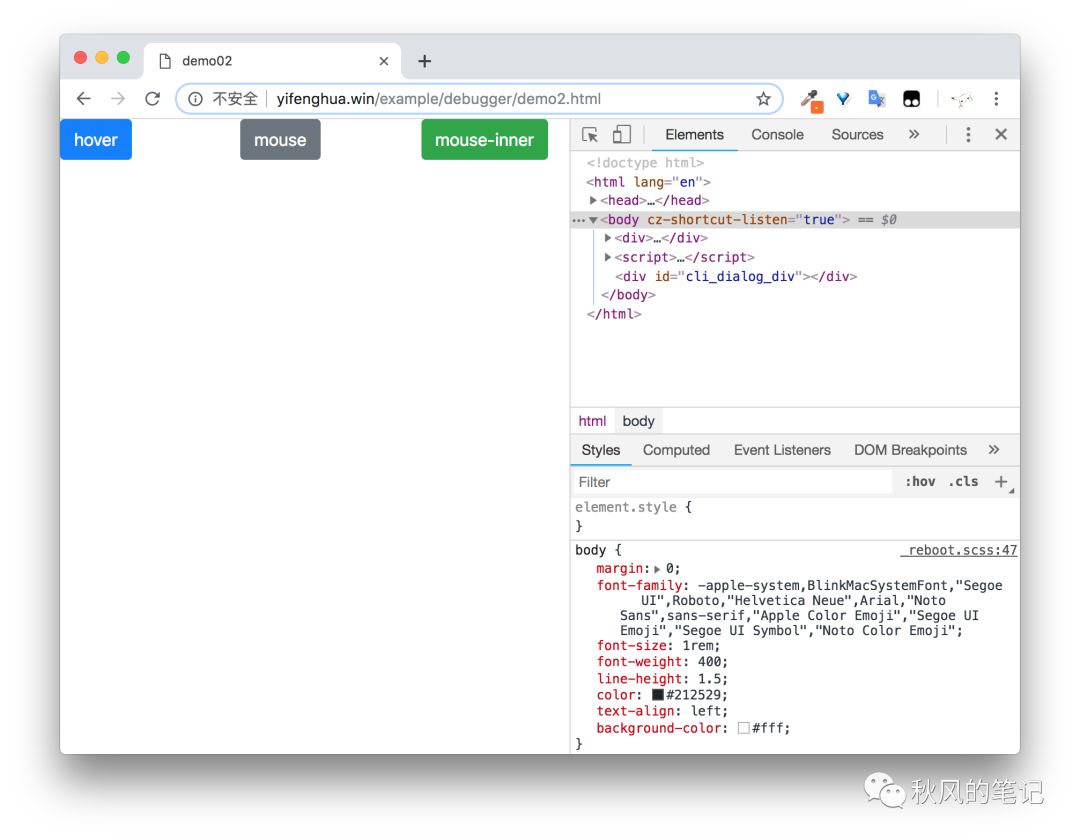Open the Event Listeners tab
Screen dimensions: 1080x840
coord(782,450)
